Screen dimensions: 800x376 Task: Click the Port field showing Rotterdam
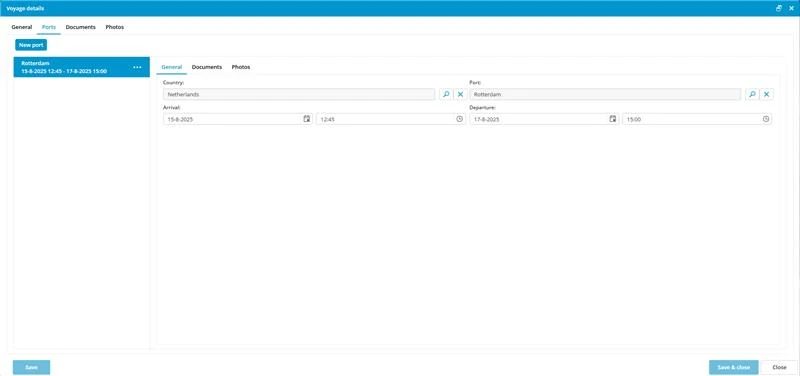tap(605, 94)
